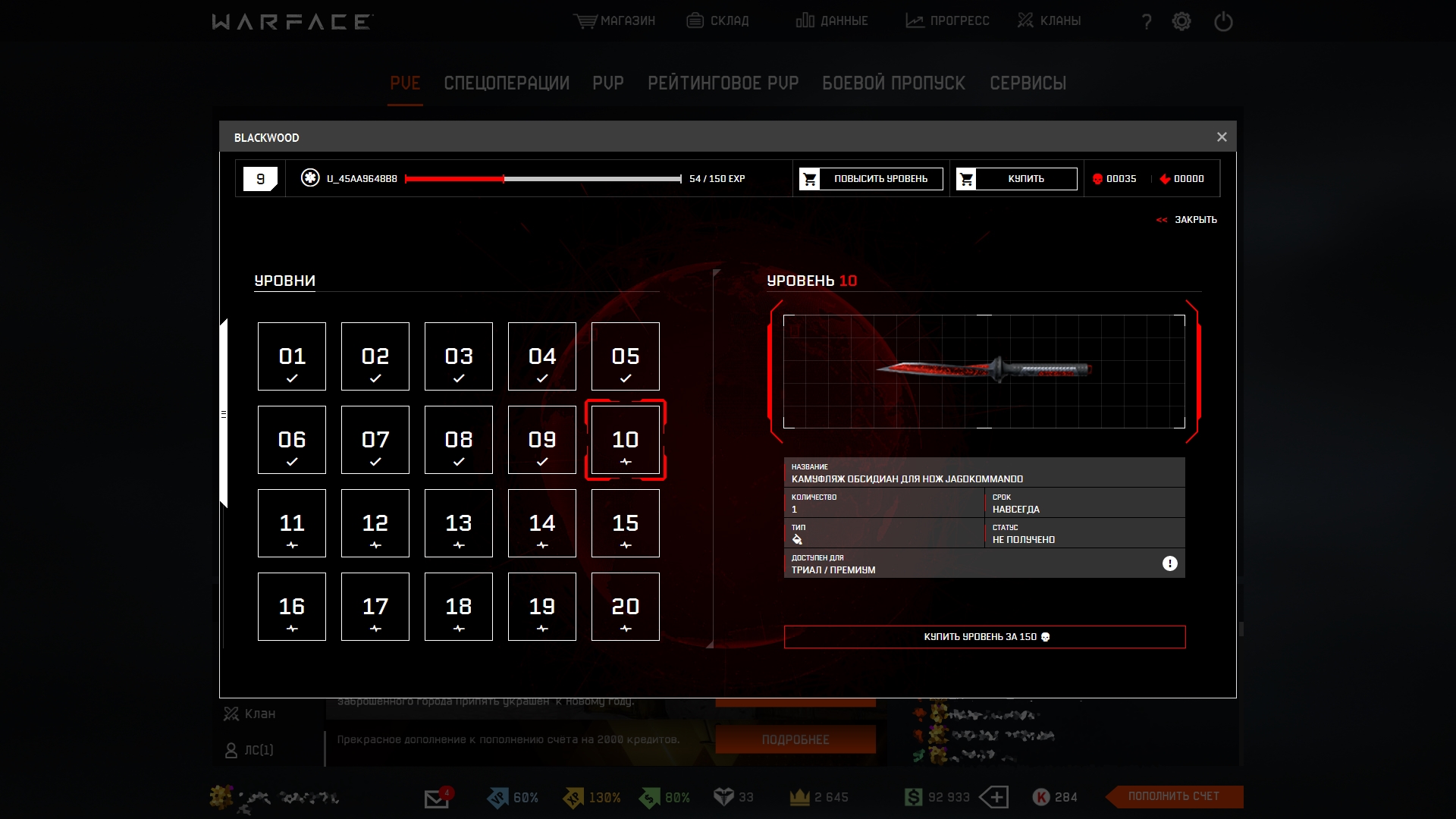
Task: Click the info exclamation icon in details
Action: pyautogui.click(x=1170, y=563)
